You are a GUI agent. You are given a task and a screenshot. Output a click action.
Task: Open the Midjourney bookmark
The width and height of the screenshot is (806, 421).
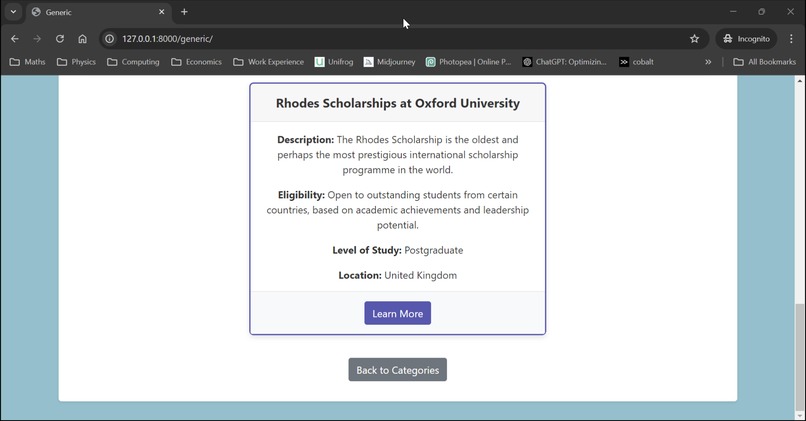coord(389,62)
